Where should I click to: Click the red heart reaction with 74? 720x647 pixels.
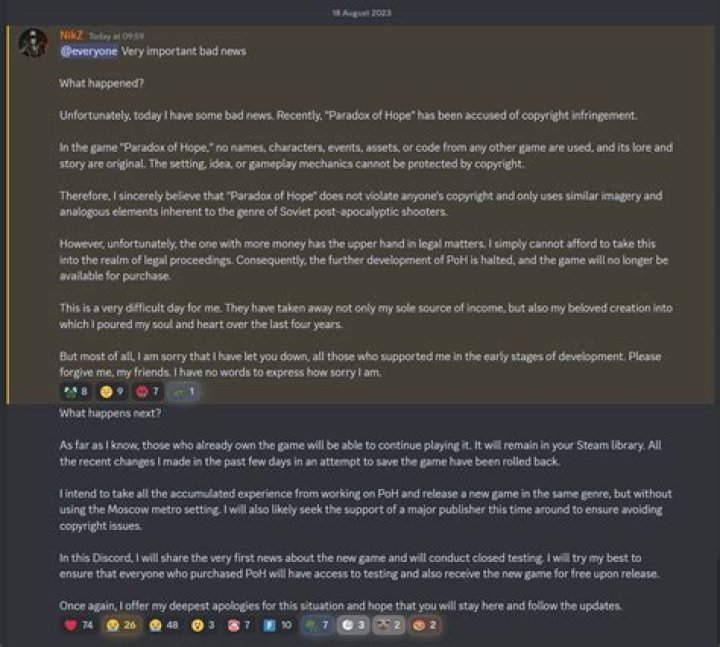point(79,625)
